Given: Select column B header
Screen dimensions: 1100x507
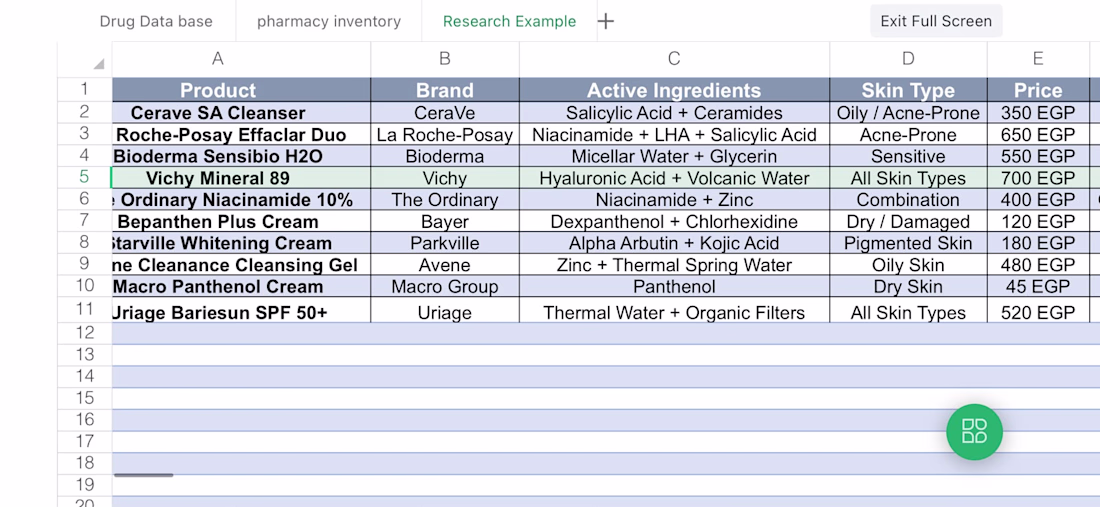Looking at the screenshot, I should [445, 59].
